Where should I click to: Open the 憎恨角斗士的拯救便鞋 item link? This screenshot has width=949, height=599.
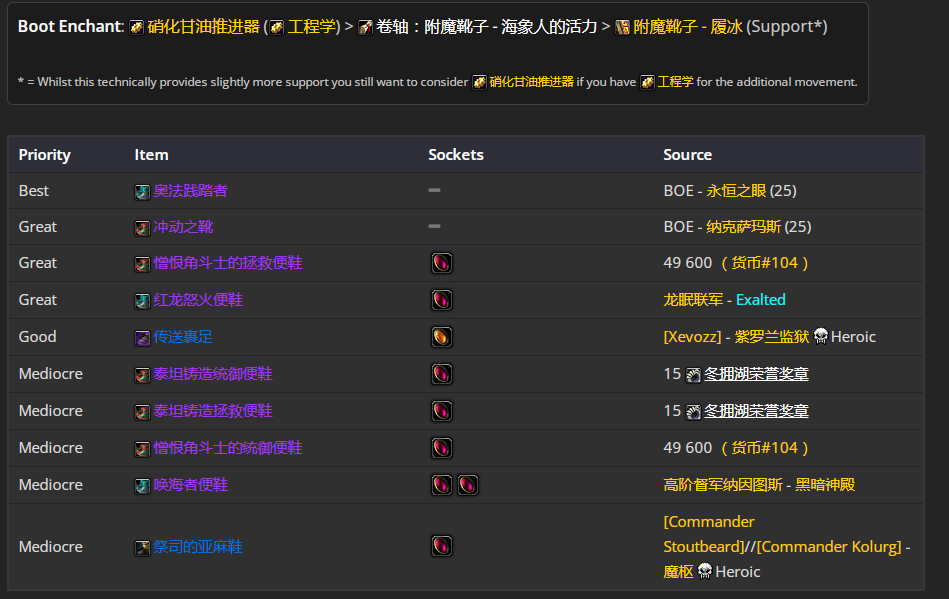click(228, 263)
